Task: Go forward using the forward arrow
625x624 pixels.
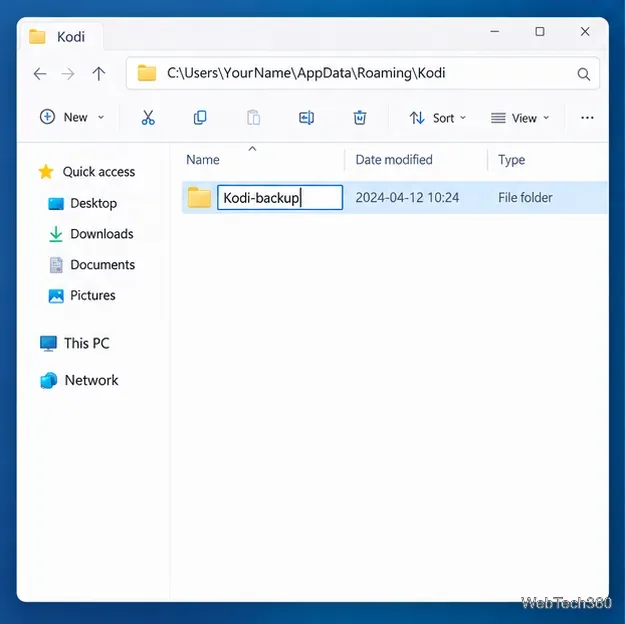Action: coord(68,74)
